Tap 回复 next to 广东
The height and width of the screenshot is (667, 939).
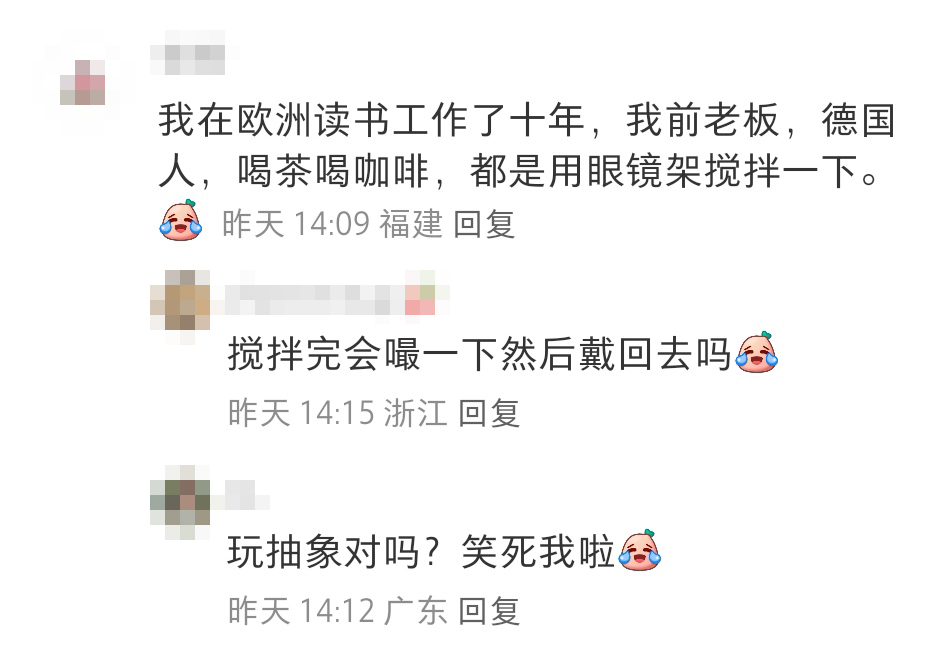(489, 611)
